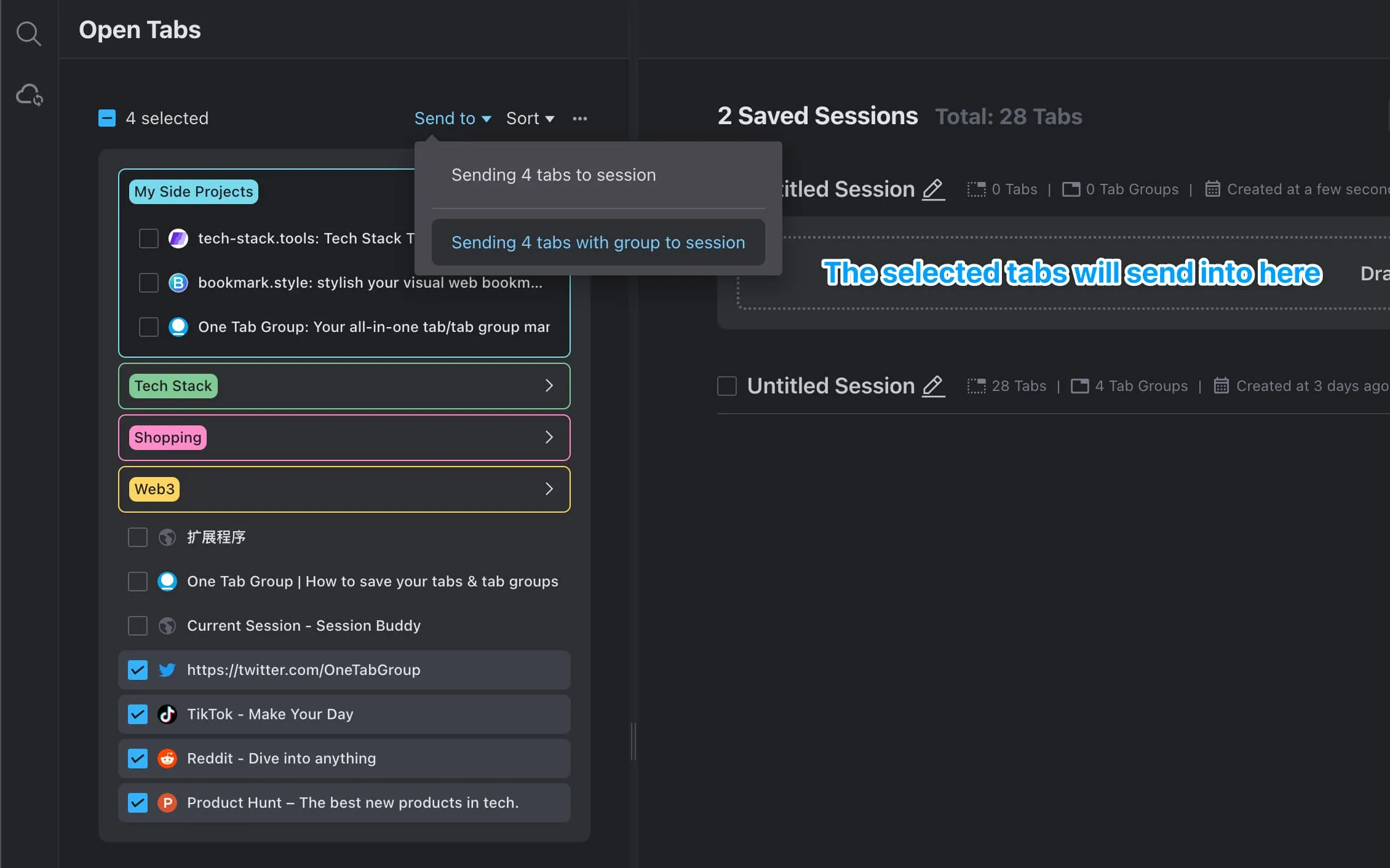Screen dimensions: 1390x868
Task: Click the cloud sync icon in the sidebar
Action: [x=29, y=94]
